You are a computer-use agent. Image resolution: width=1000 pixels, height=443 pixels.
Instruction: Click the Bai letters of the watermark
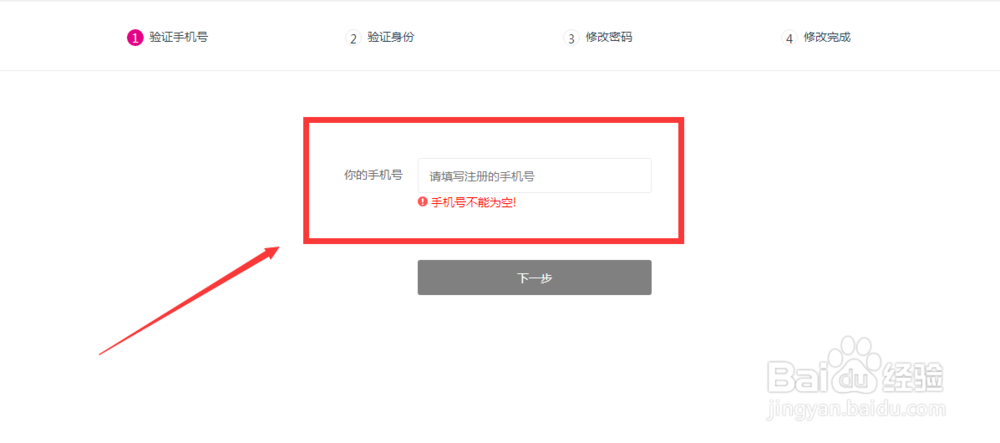tap(797, 377)
